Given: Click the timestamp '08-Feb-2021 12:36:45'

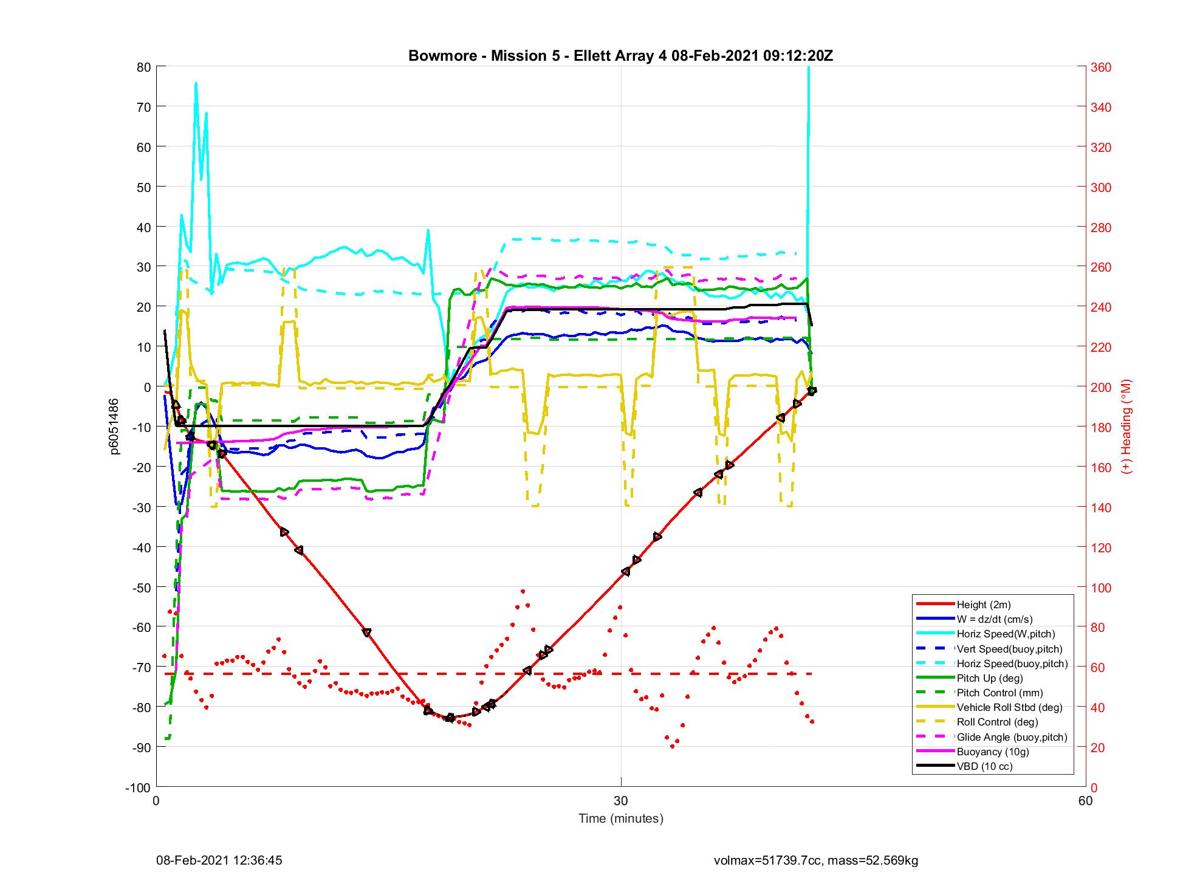Looking at the screenshot, I should coord(221,859).
